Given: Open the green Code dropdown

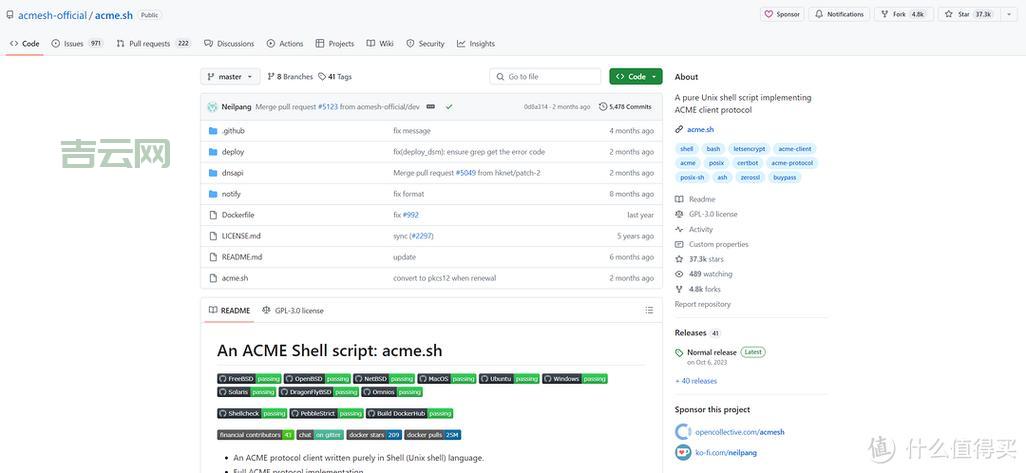Looking at the screenshot, I should (x=635, y=77).
